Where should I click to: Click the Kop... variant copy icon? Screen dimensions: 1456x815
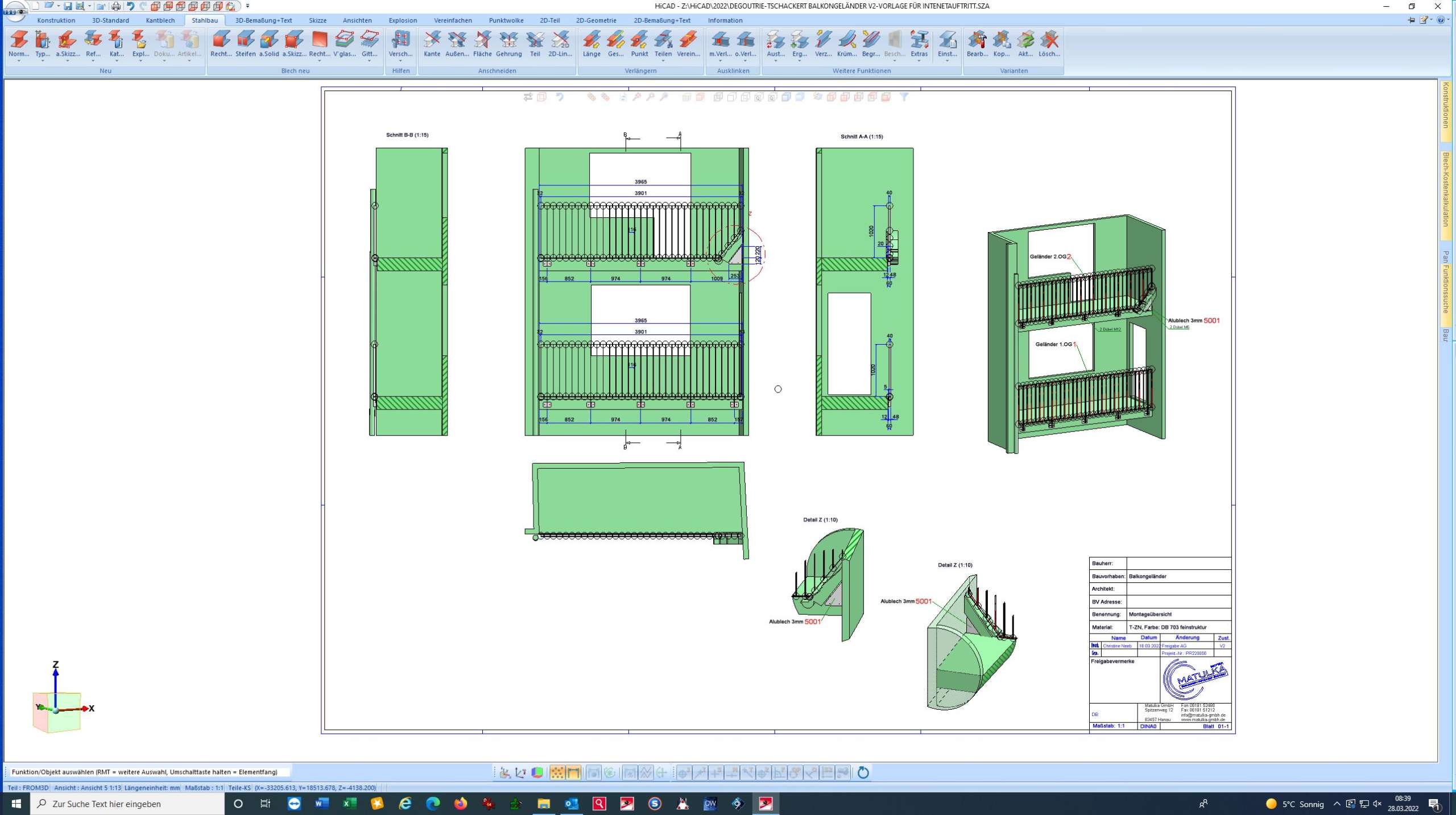coord(1002,40)
